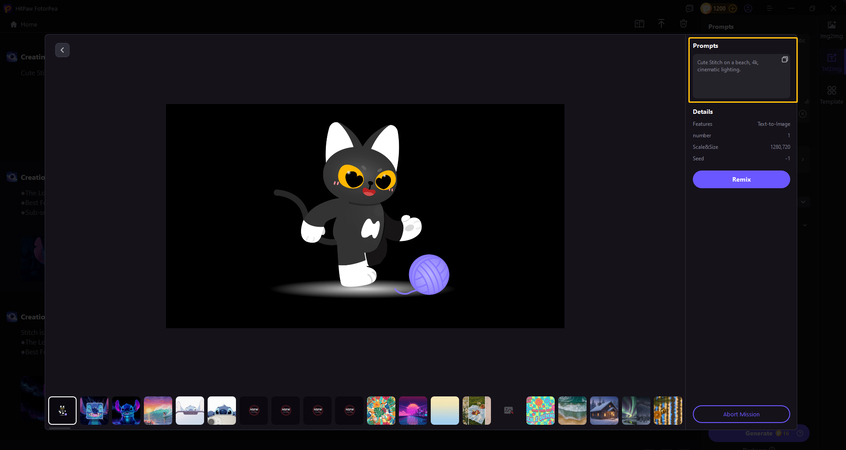Open the last colorful striped thumbnail
The image size is (846, 450).
tap(668, 410)
